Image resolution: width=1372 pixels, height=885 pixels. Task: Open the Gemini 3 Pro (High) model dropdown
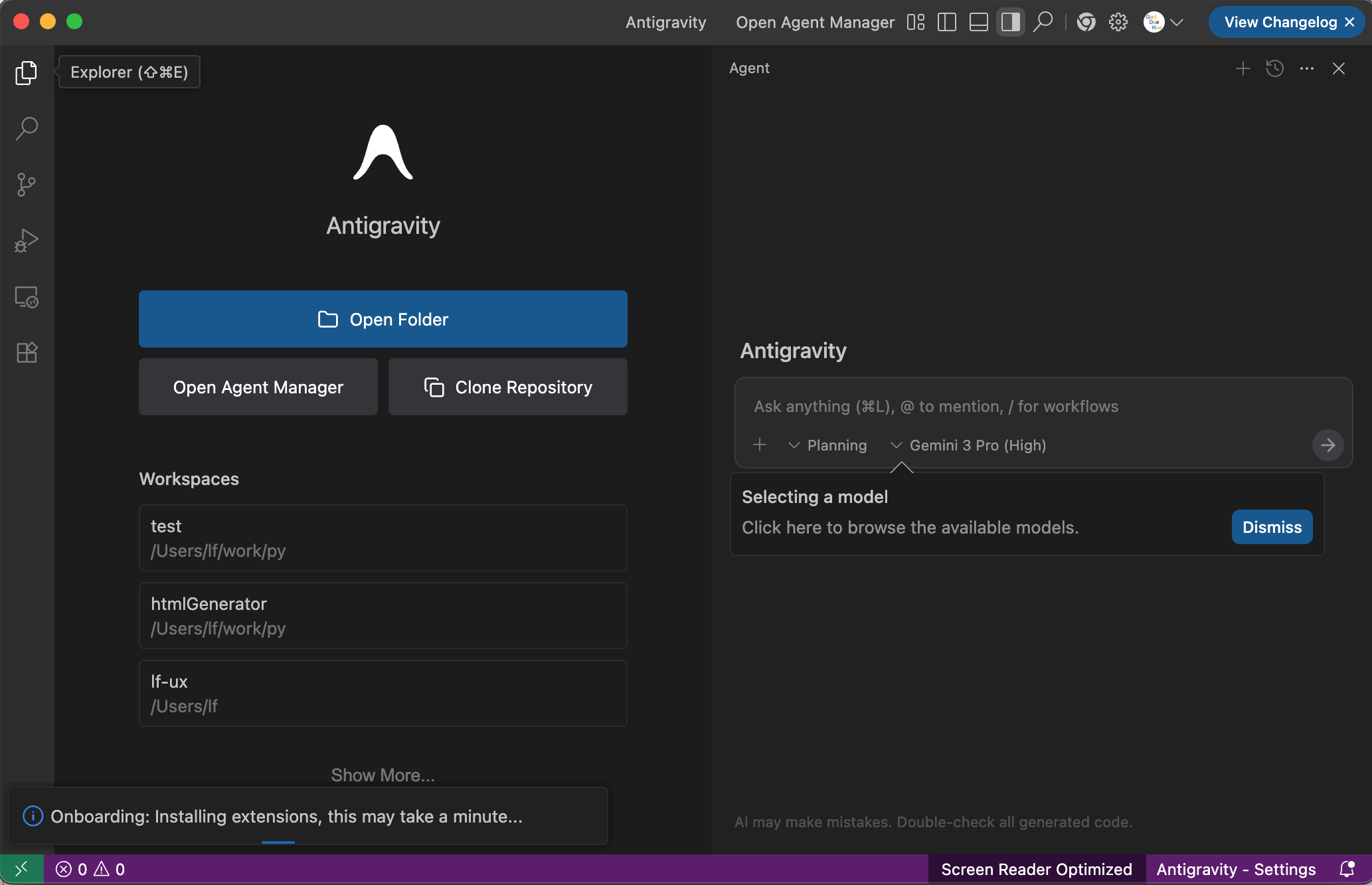(969, 445)
